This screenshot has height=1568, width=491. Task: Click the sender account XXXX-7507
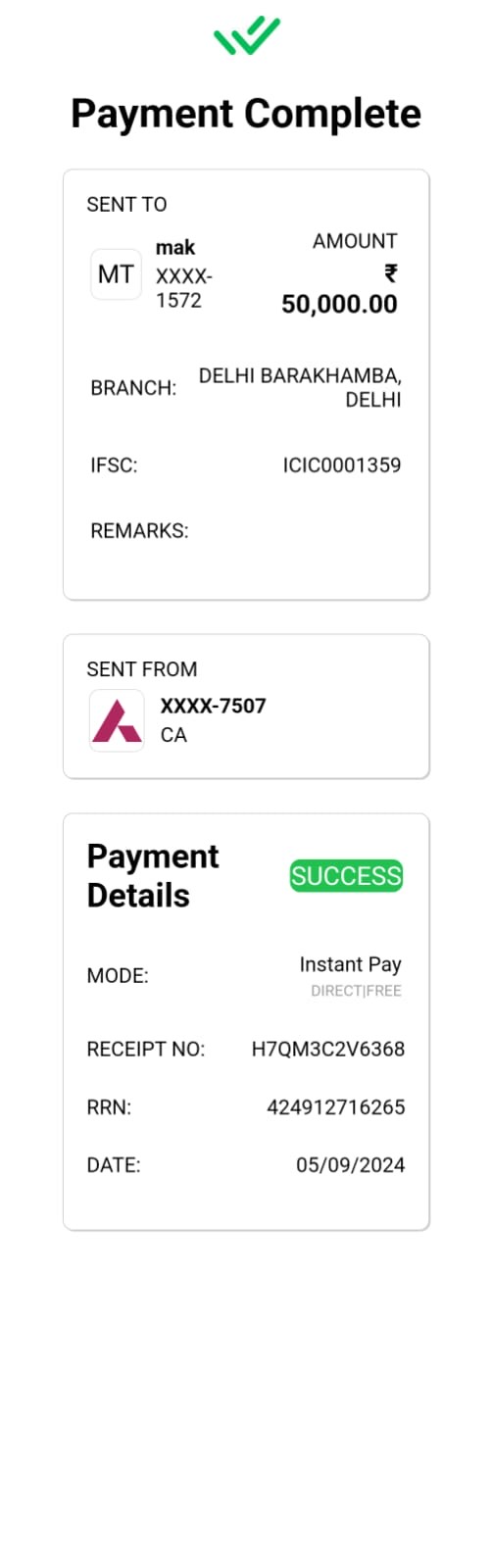click(x=213, y=706)
